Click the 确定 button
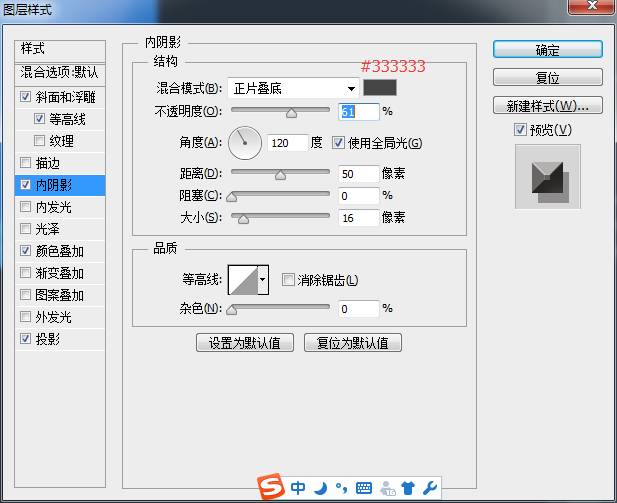The width and height of the screenshot is (617, 503). click(547, 50)
